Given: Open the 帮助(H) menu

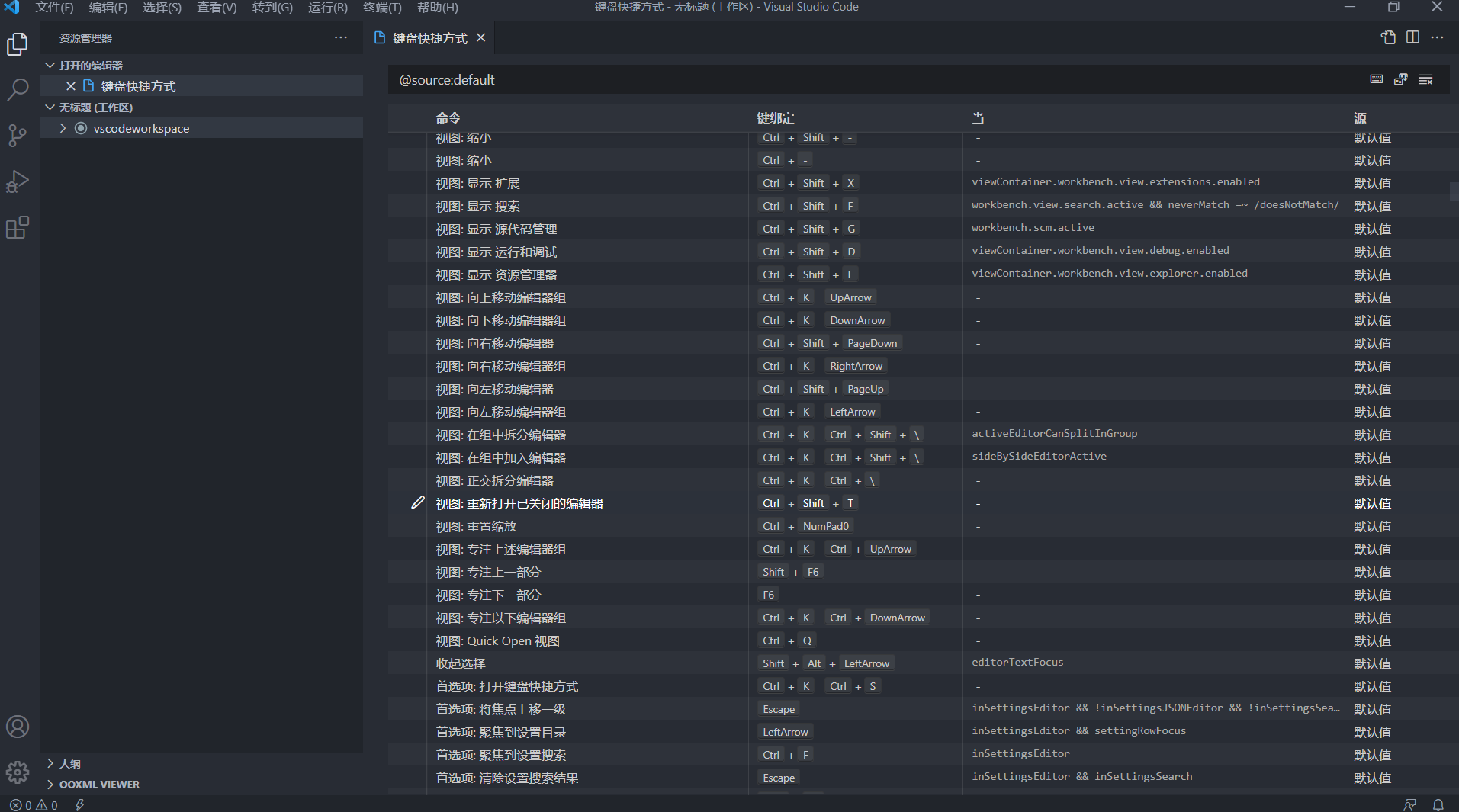Looking at the screenshot, I should pyautogui.click(x=438, y=7).
